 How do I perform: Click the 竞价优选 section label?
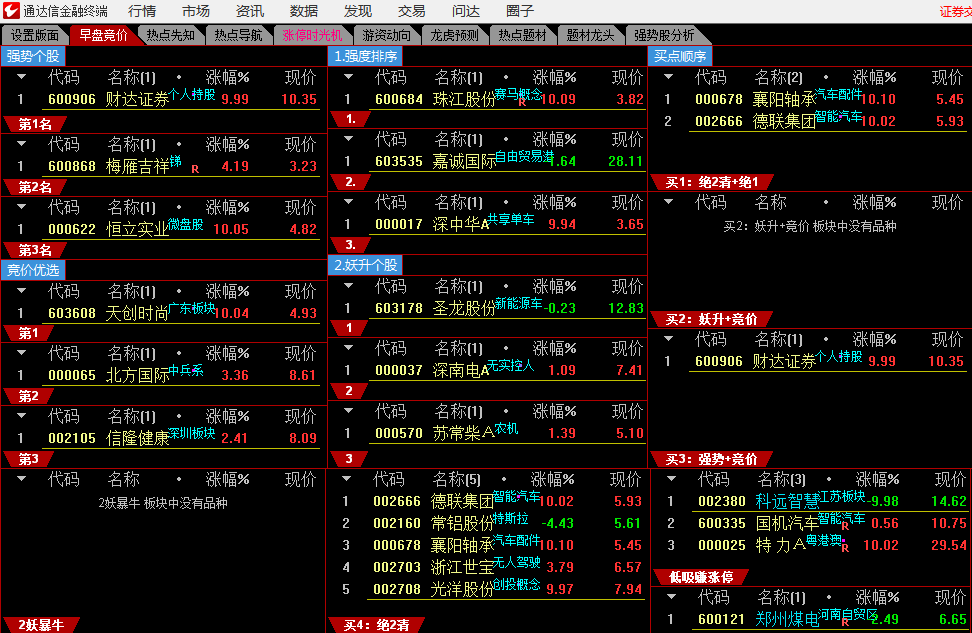(x=33, y=270)
